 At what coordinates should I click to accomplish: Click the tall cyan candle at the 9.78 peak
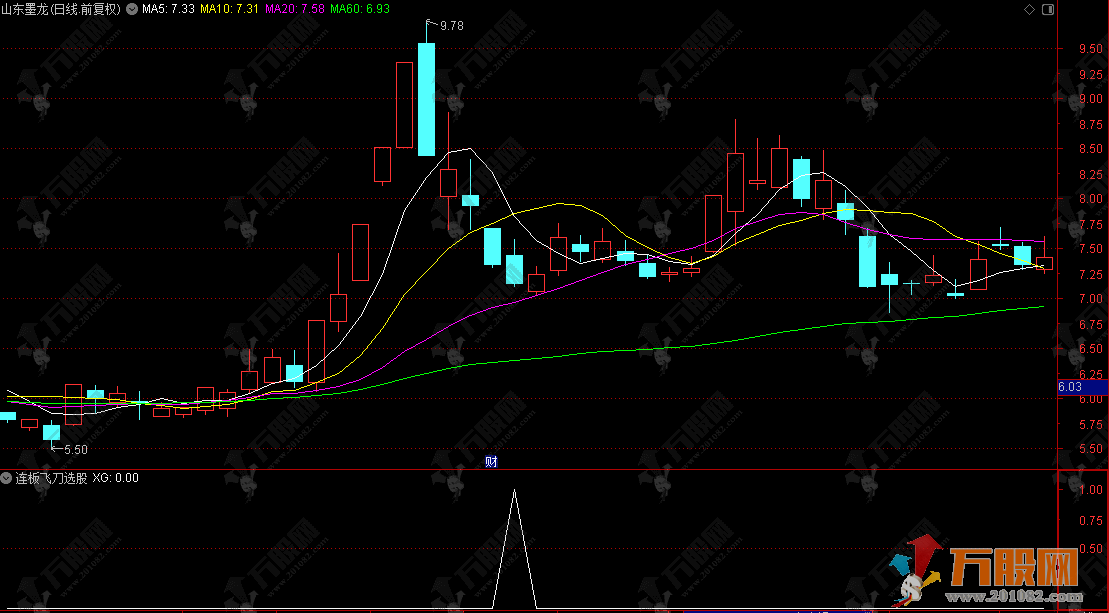[x=426, y=100]
